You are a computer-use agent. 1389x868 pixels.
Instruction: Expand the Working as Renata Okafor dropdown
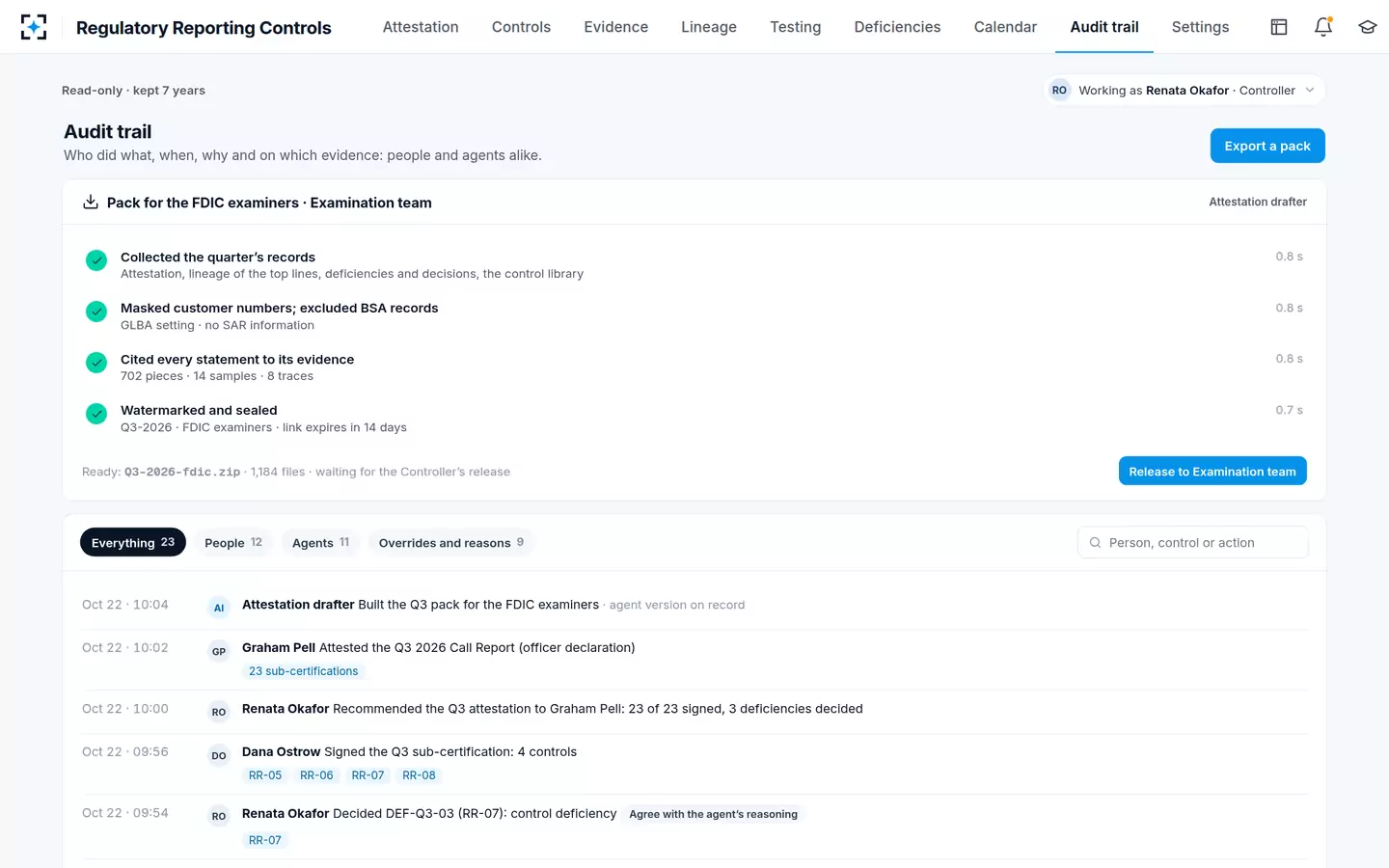(x=1185, y=90)
